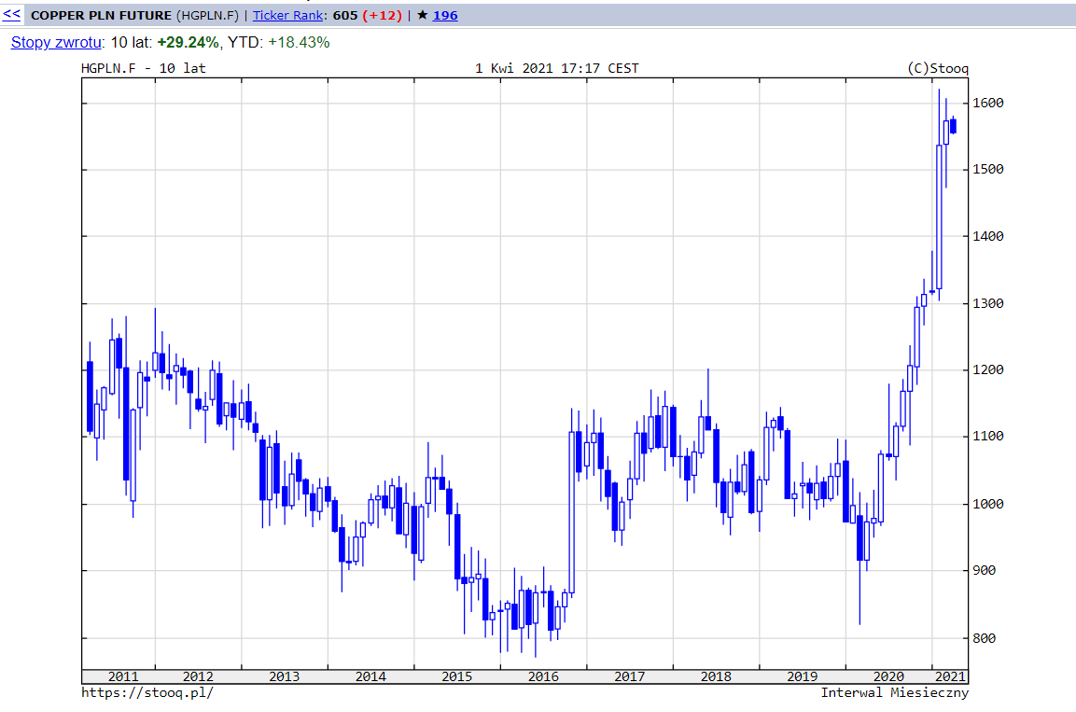Click the 2019 year label on axis
The image size is (1076, 712).
click(x=802, y=676)
